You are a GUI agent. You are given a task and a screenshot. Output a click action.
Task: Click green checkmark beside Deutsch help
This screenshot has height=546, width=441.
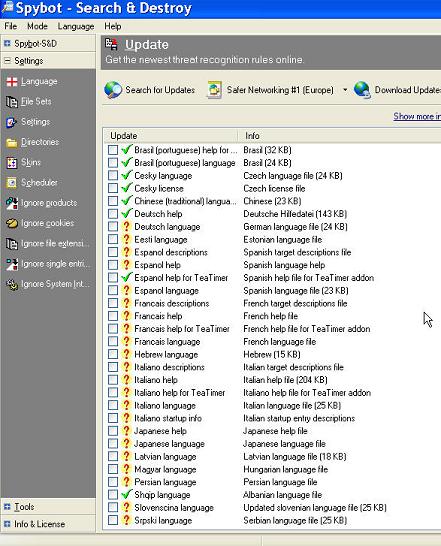[127, 213]
